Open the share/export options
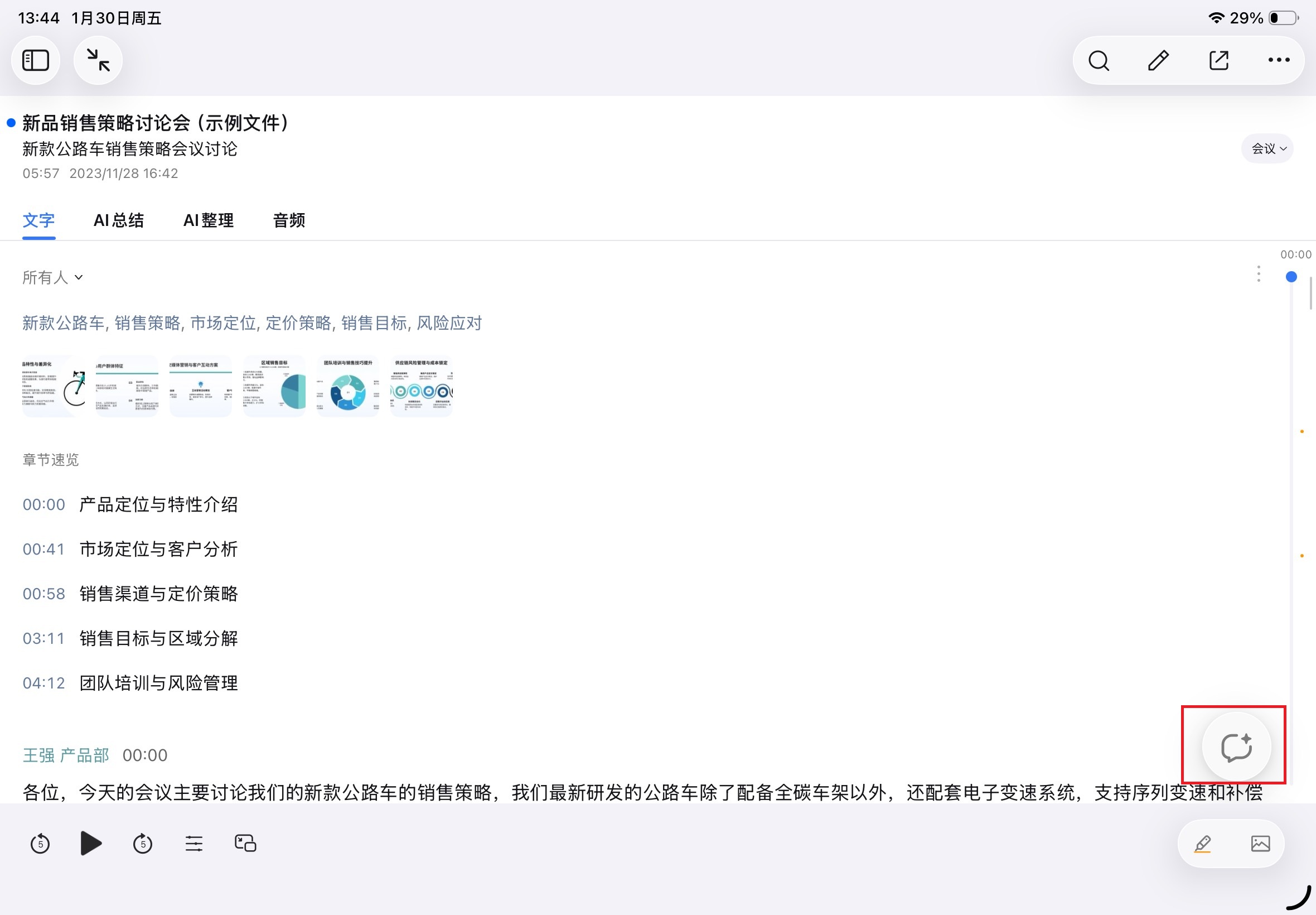Image resolution: width=1316 pixels, height=915 pixels. pos(1218,60)
